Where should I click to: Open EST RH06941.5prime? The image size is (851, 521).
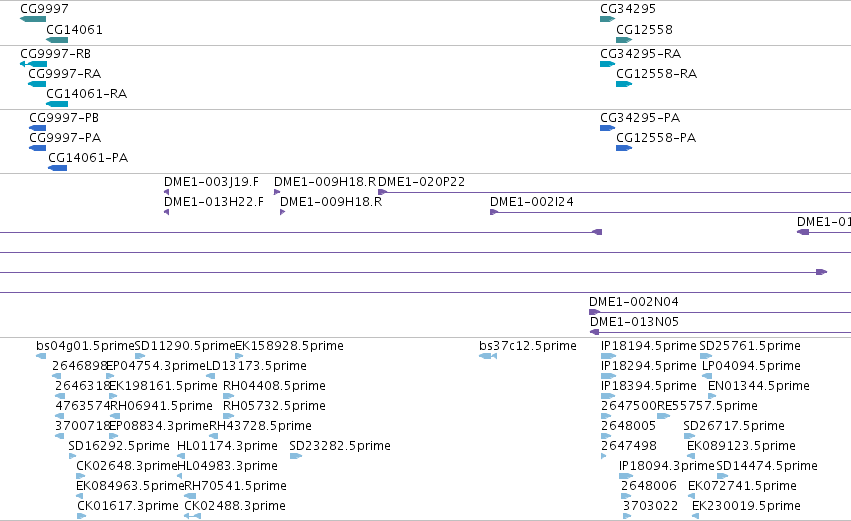tap(161, 406)
